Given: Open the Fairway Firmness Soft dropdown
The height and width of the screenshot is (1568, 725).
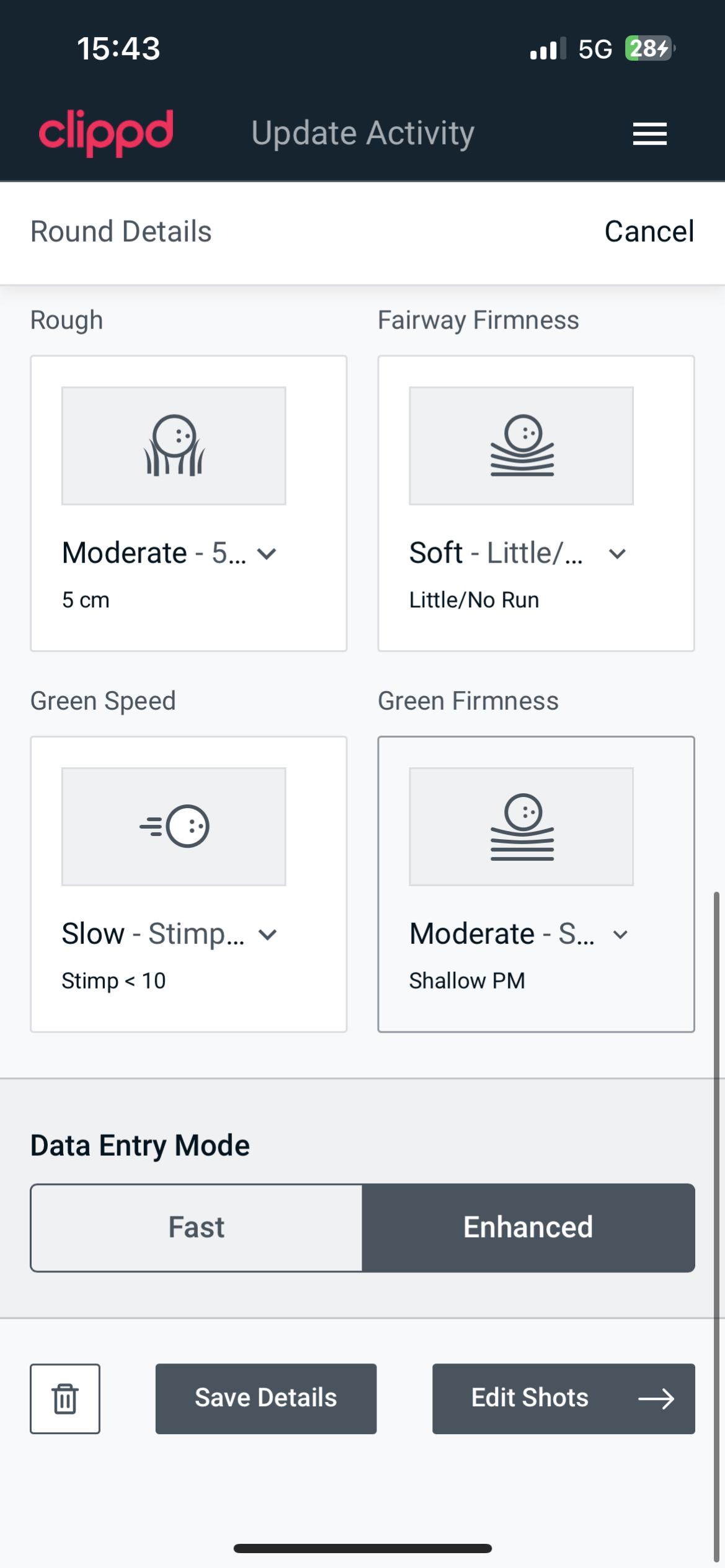Looking at the screenshot, I should pyautogui.click(x=617, y=553).
